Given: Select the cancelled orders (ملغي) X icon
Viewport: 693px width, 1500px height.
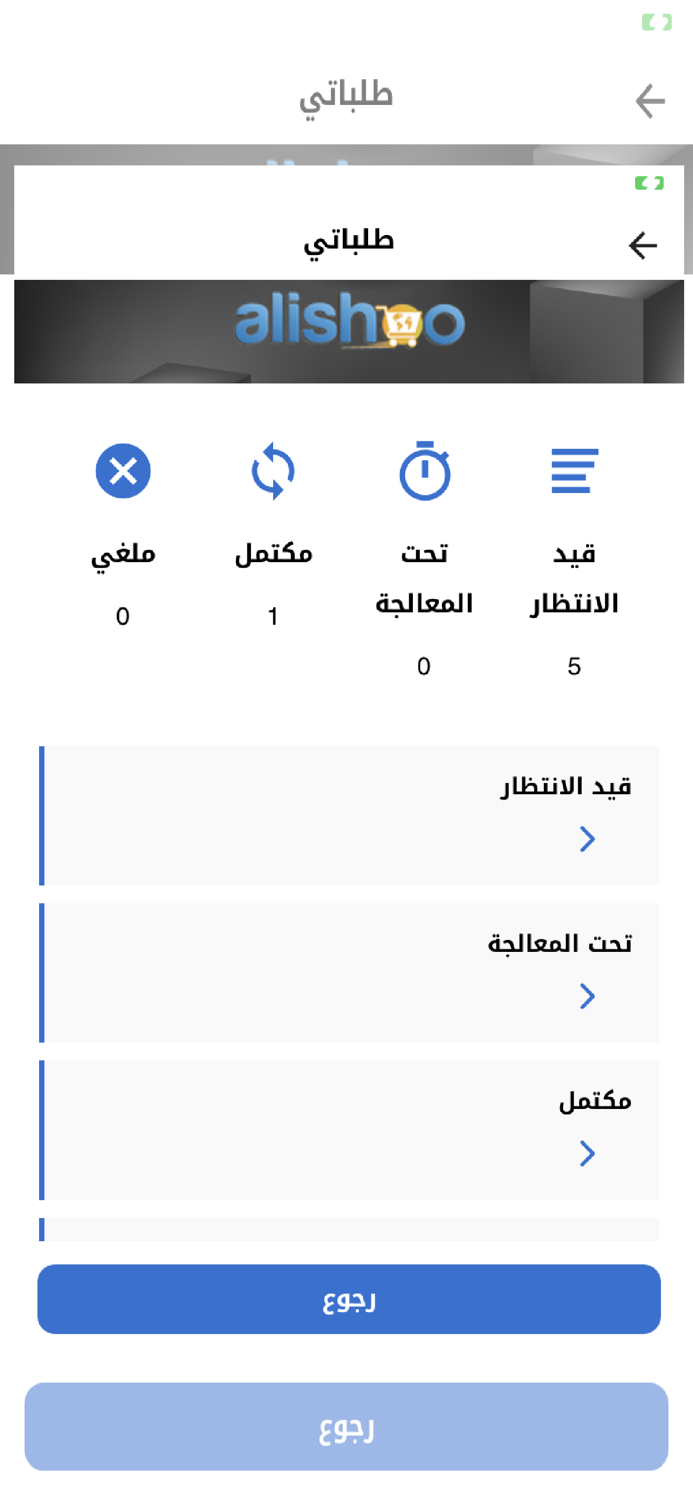Looking at the screenshot, I should pos(122,470).
